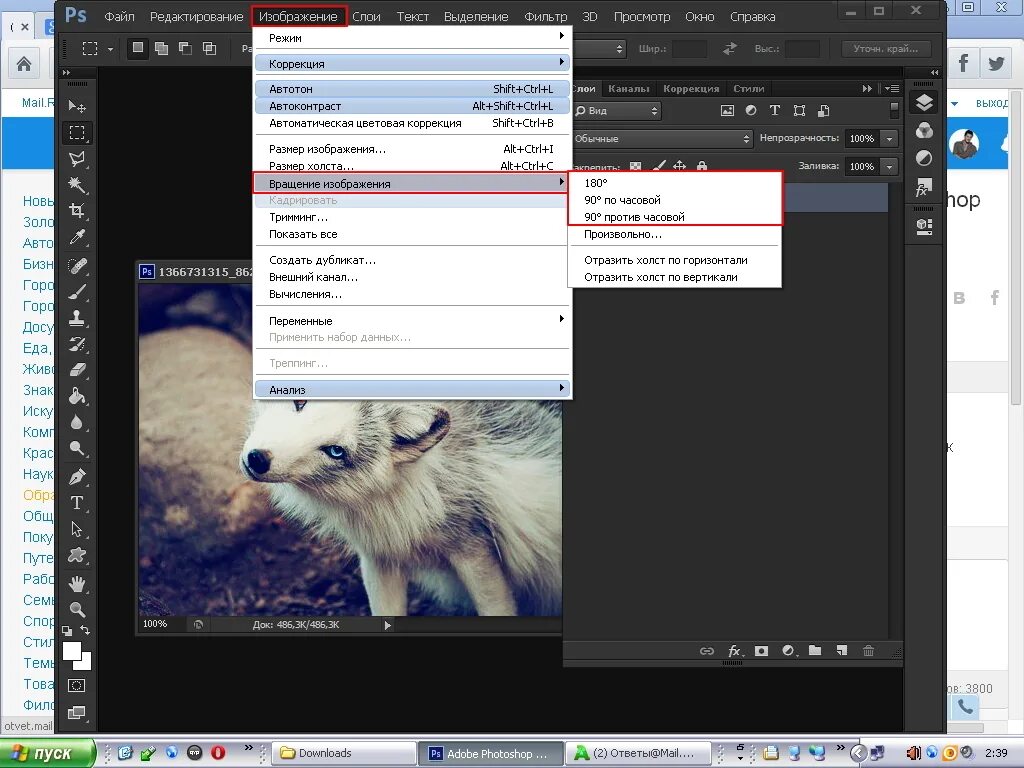1024x768 pixels.
Task: Click the create new layer icon
Action: click(x=842, y=650)
